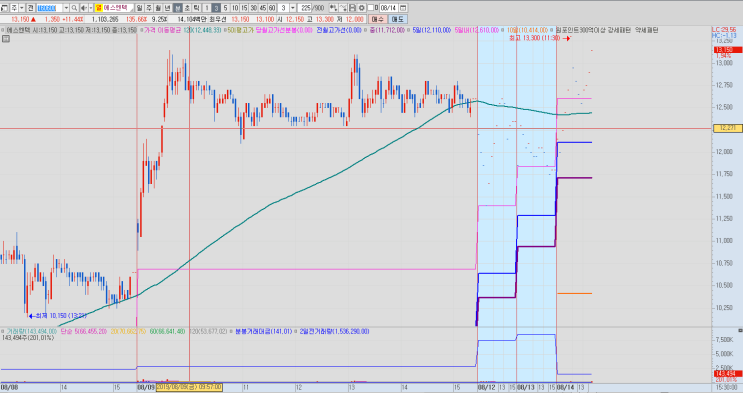Click the 최고 13,300 high annotation
743x393 pixels.
(x=540, y=38)
